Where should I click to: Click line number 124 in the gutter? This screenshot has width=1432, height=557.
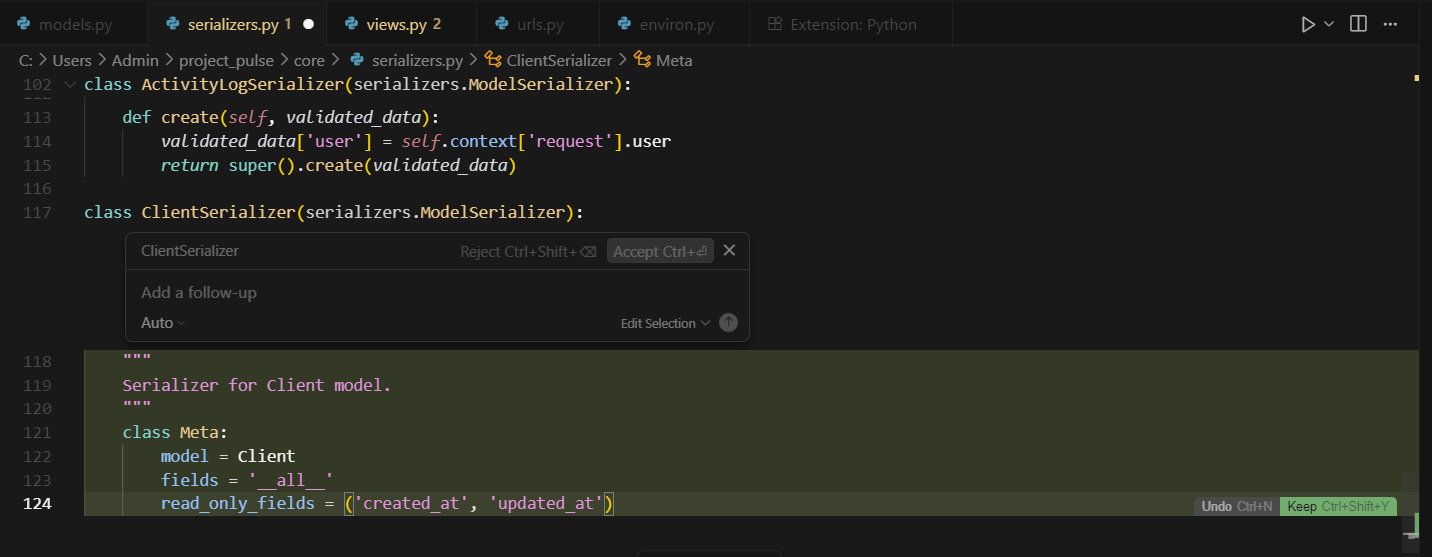point(37,503)
